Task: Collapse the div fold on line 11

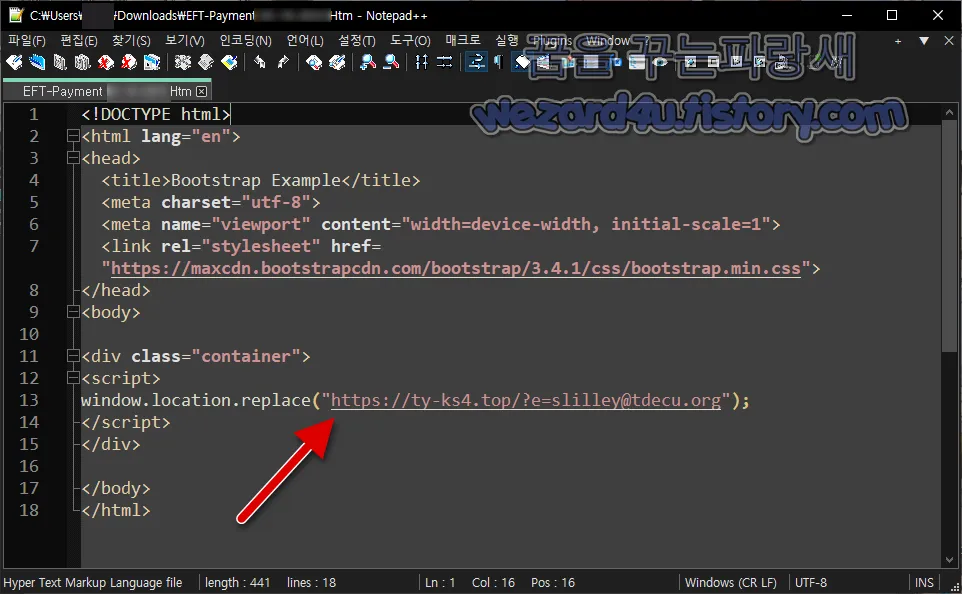Action: coord(73,357)
